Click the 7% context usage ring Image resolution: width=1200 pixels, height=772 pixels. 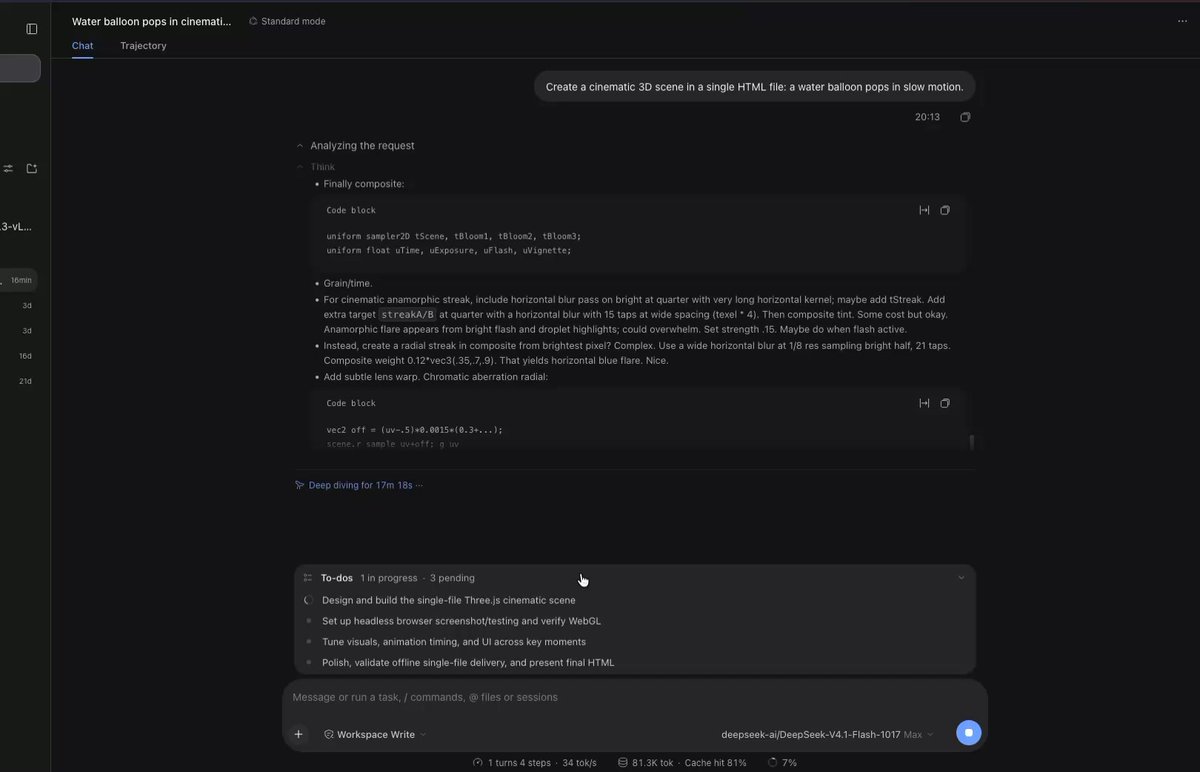772,763
